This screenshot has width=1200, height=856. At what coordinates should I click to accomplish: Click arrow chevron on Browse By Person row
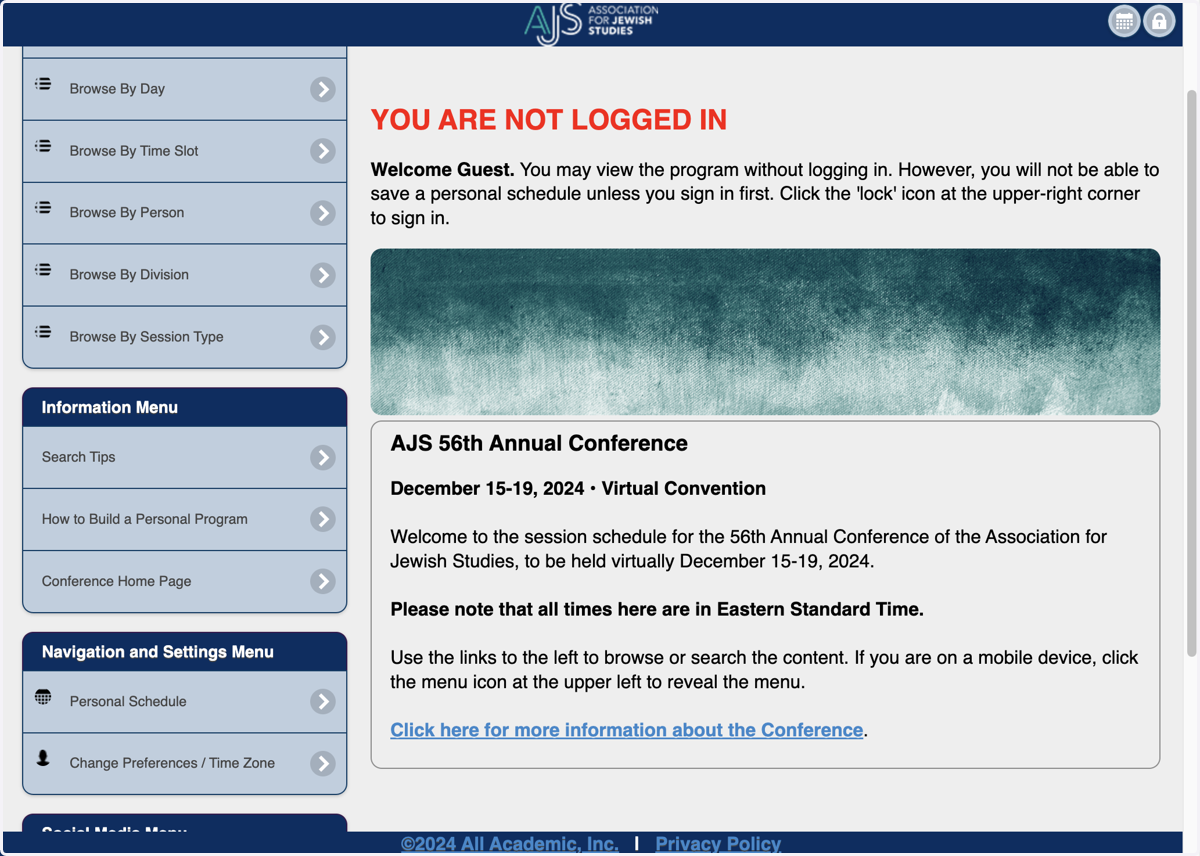322,213
